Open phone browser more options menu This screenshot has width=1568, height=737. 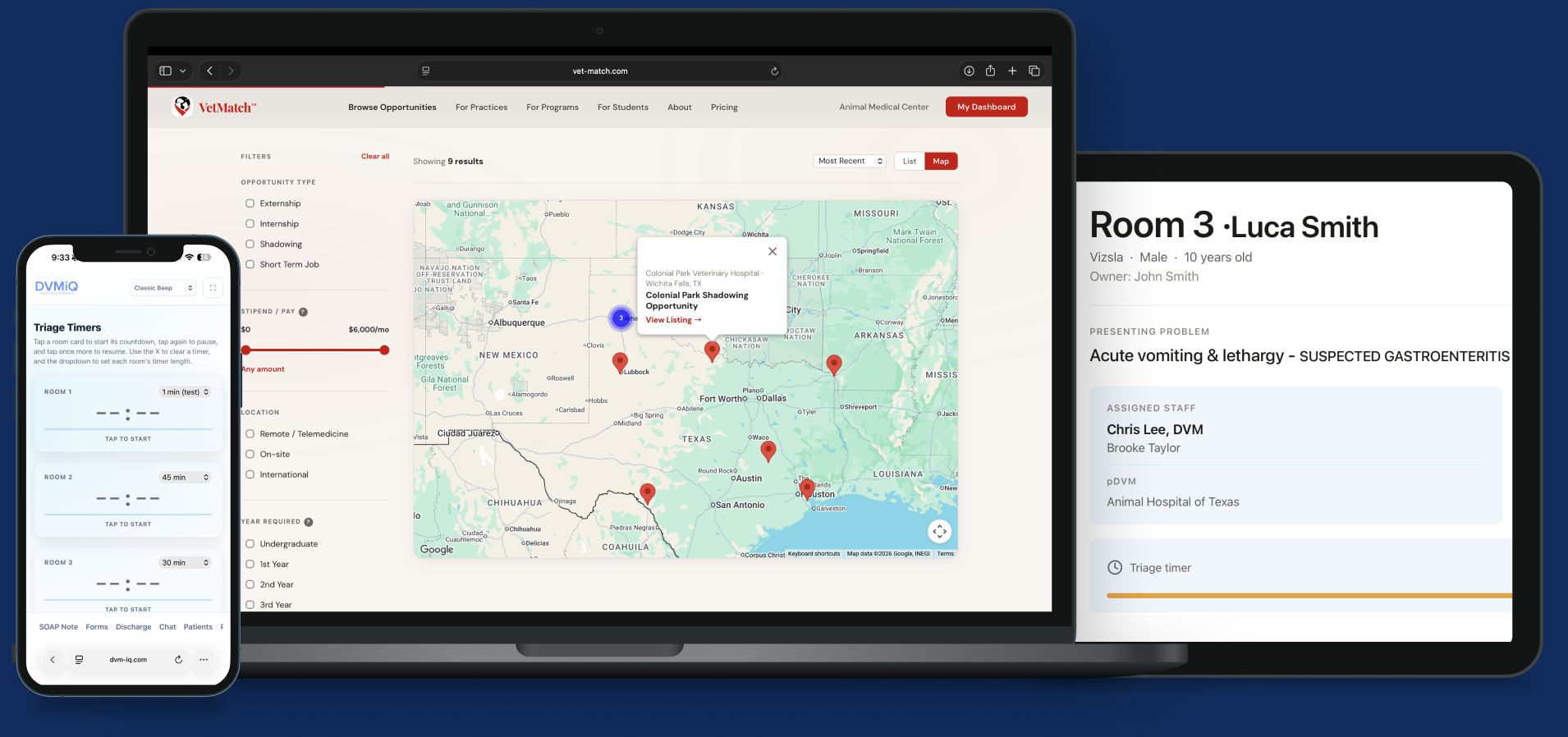(x=204, y=660)
